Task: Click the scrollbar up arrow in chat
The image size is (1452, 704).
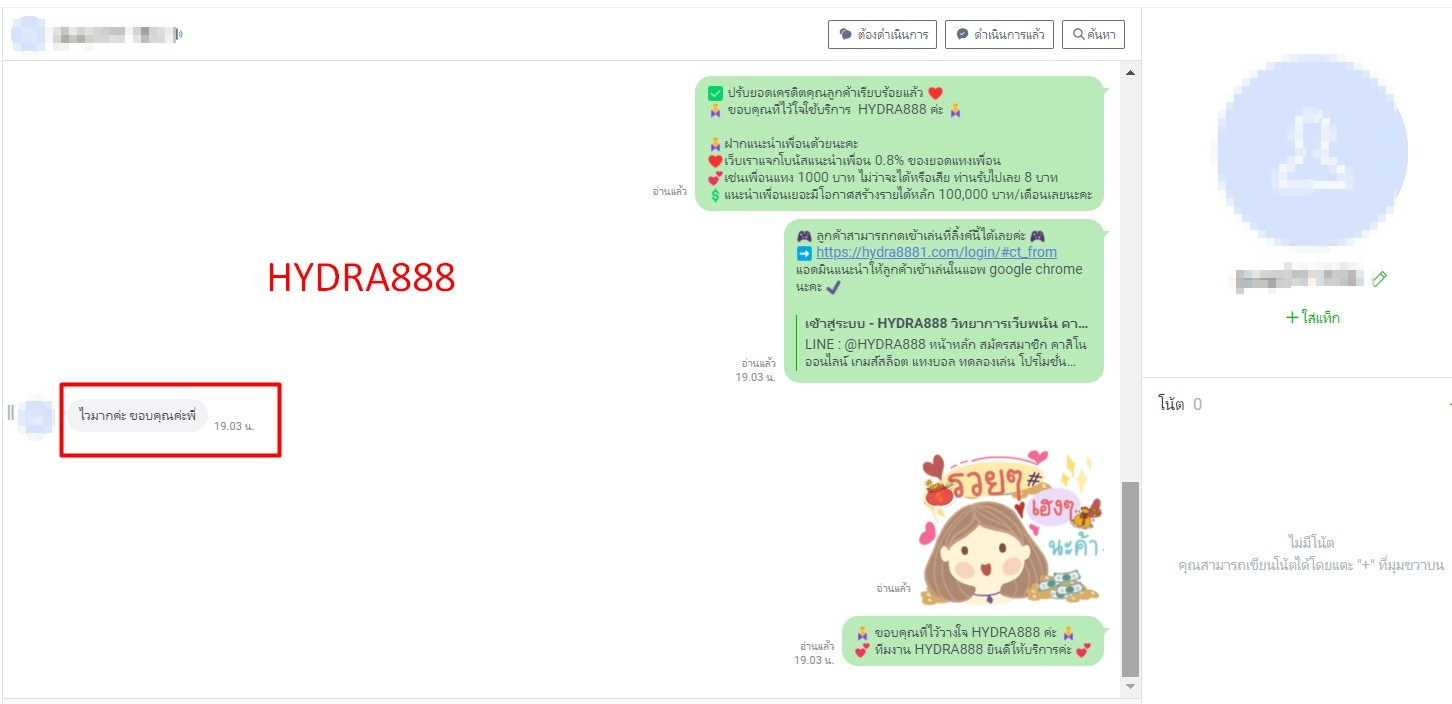Action: (1131, 72)
